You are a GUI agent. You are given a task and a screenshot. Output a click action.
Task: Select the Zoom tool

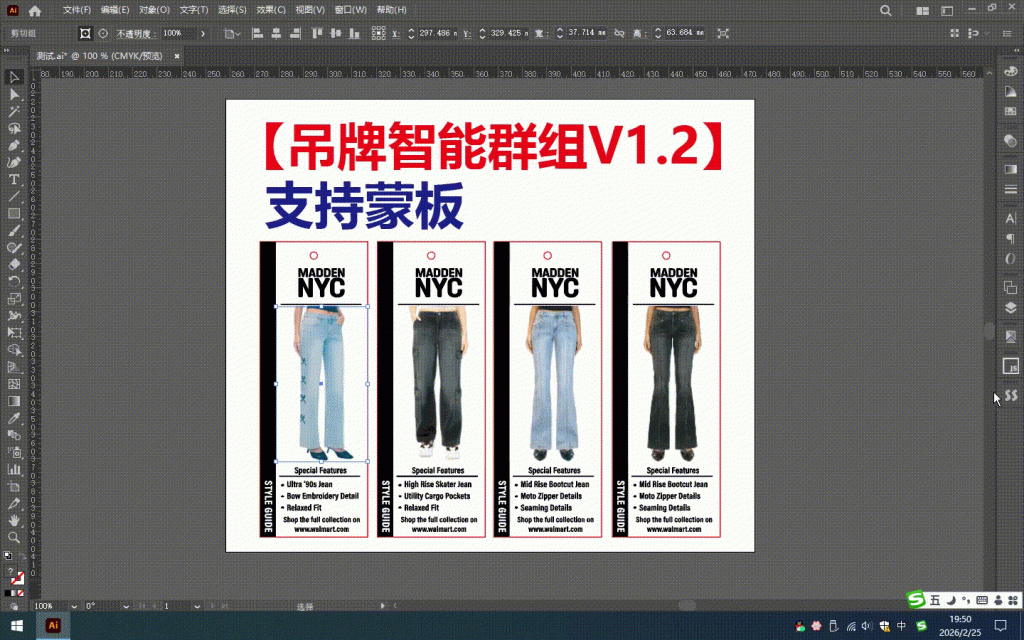14,537
